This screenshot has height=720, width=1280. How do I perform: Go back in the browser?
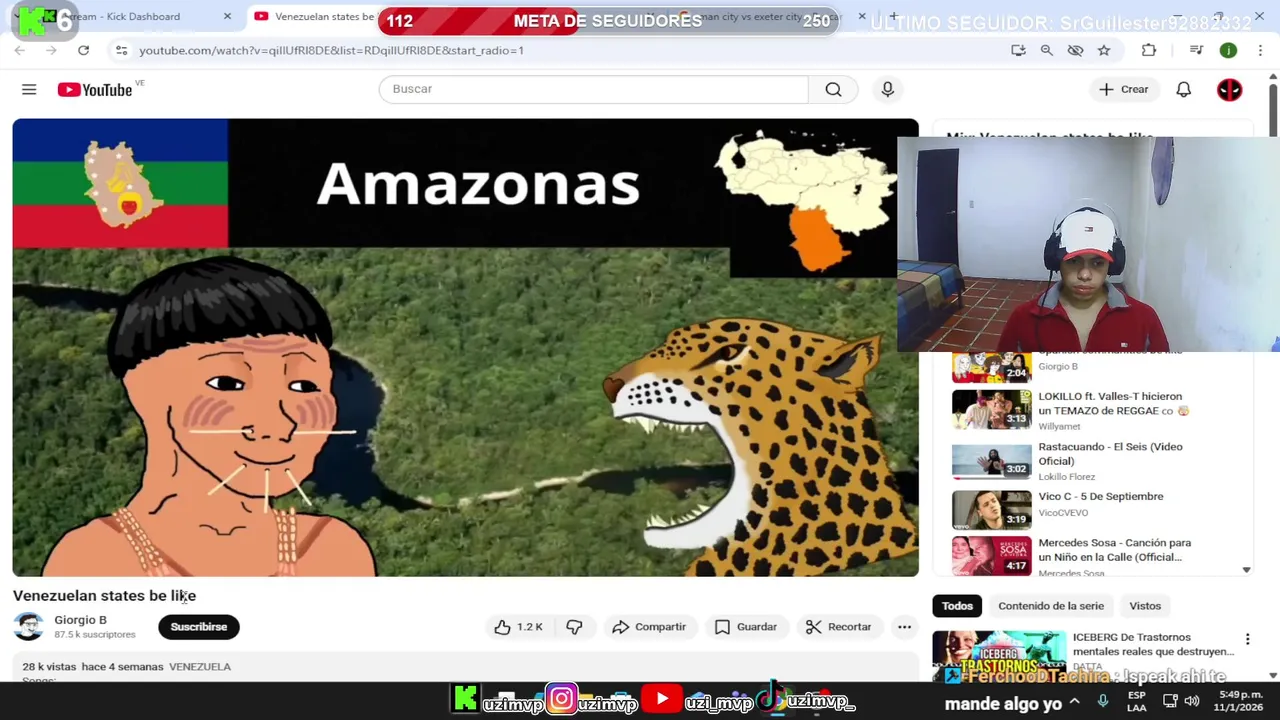[19, 50]
